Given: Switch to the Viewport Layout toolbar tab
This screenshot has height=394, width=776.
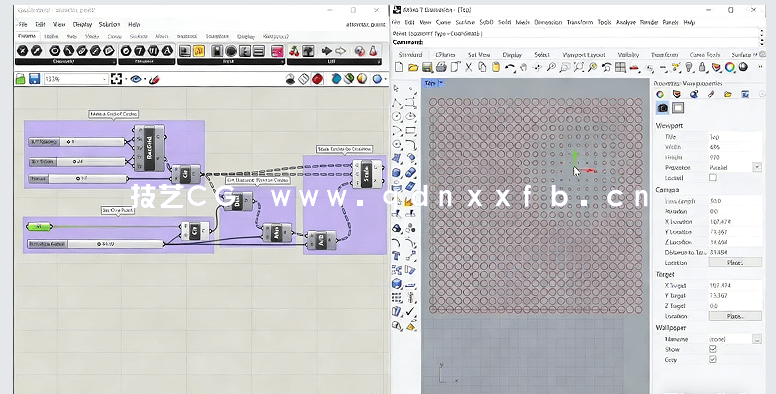Looking at the screenshot, I should pyautogui.click(x=584, y=54).
